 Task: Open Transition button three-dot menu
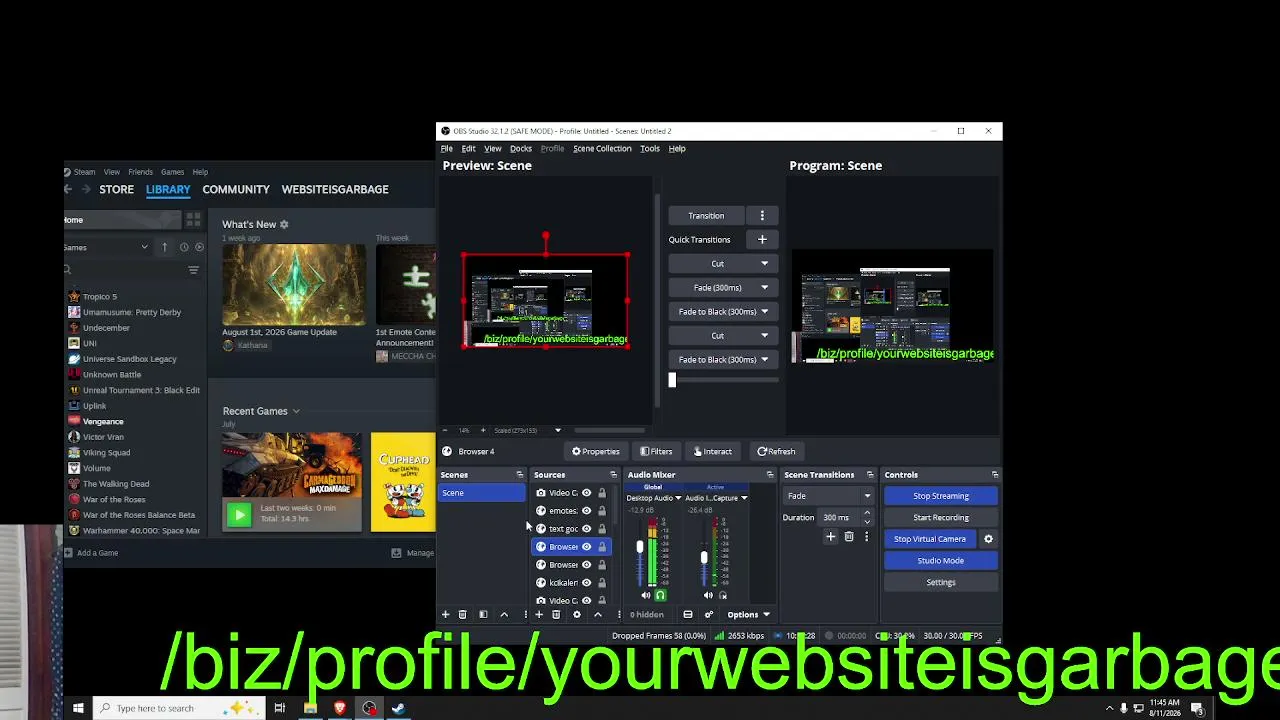[762, 216]
